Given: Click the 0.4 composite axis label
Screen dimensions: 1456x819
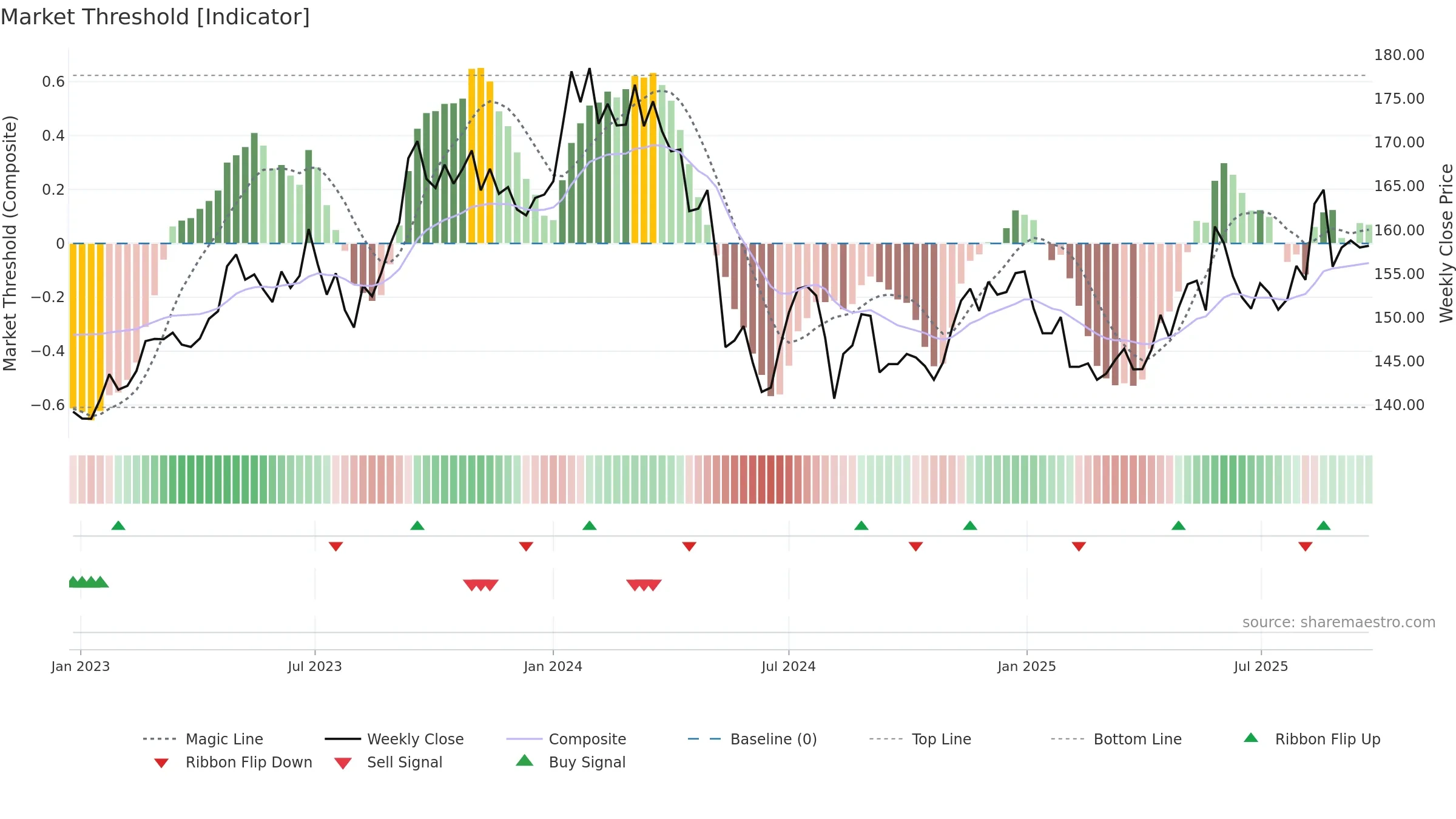Looking at the screenshot, I should coord(53,136).
